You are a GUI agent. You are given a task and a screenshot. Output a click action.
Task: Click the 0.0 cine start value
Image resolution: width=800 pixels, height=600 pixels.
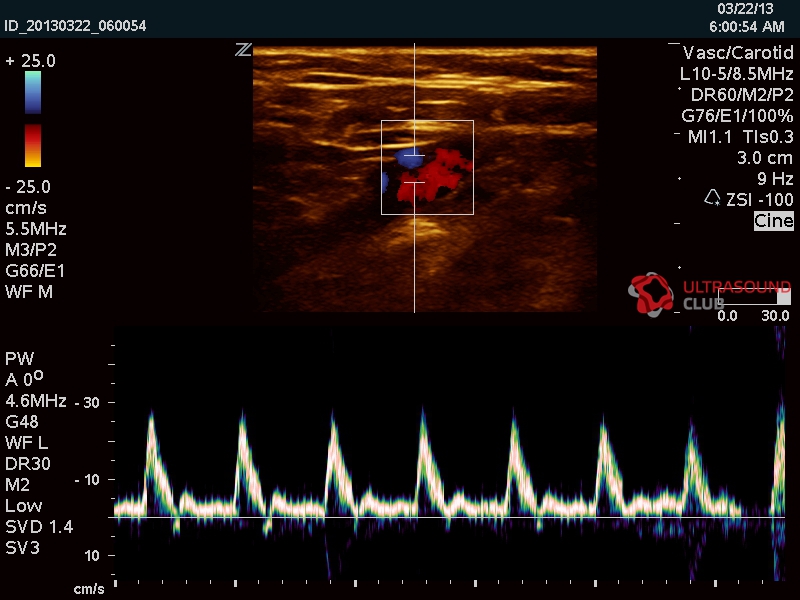(x=727, y=316)
